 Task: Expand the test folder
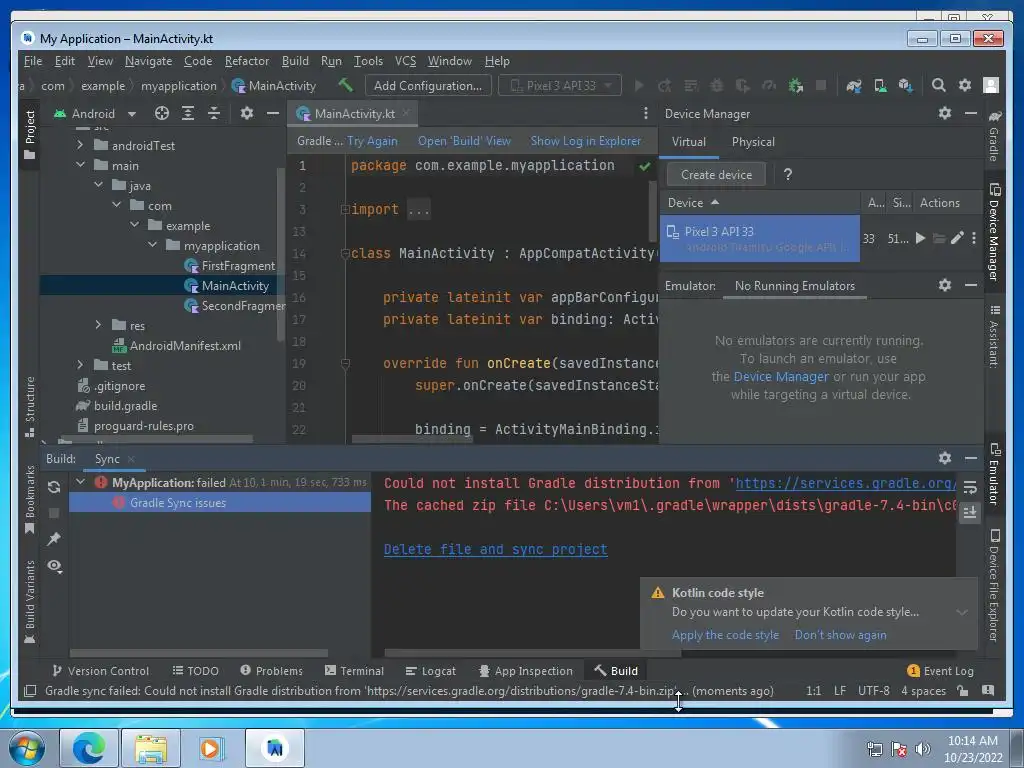[80, 365]
